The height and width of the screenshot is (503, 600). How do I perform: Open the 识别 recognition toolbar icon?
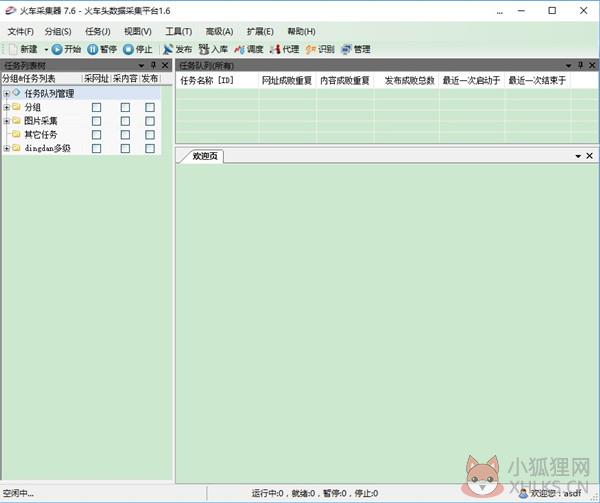(x=311, y=49)
